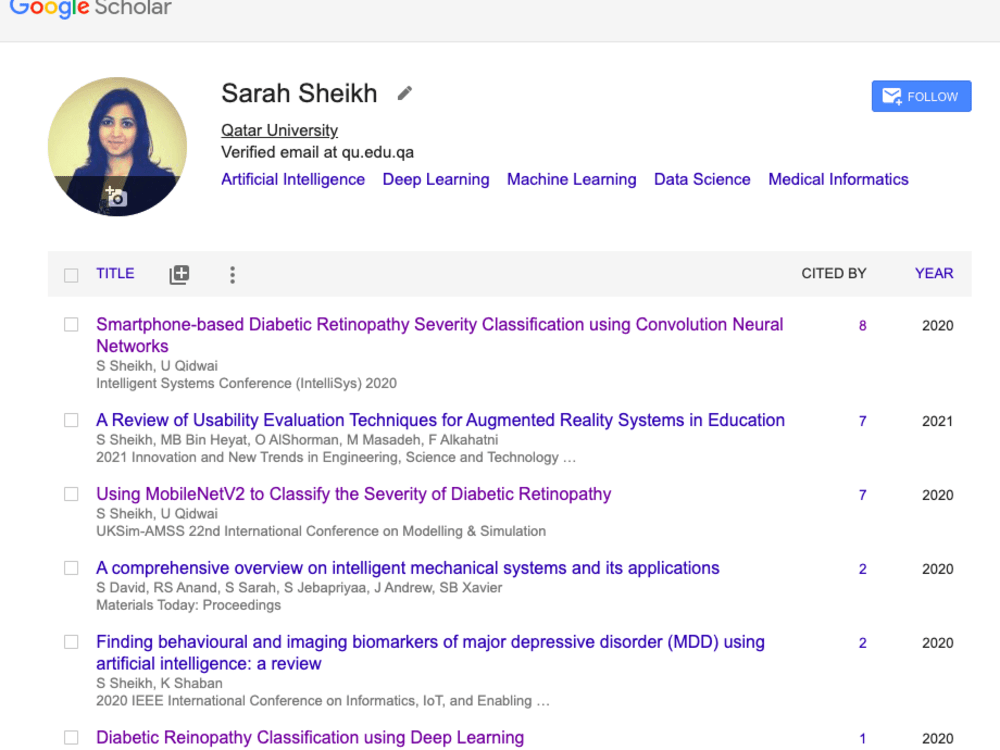Open A Review of Usability Evaluation Techniques article
Screen dimensions: 1000x750
click(x=440, y=420)
